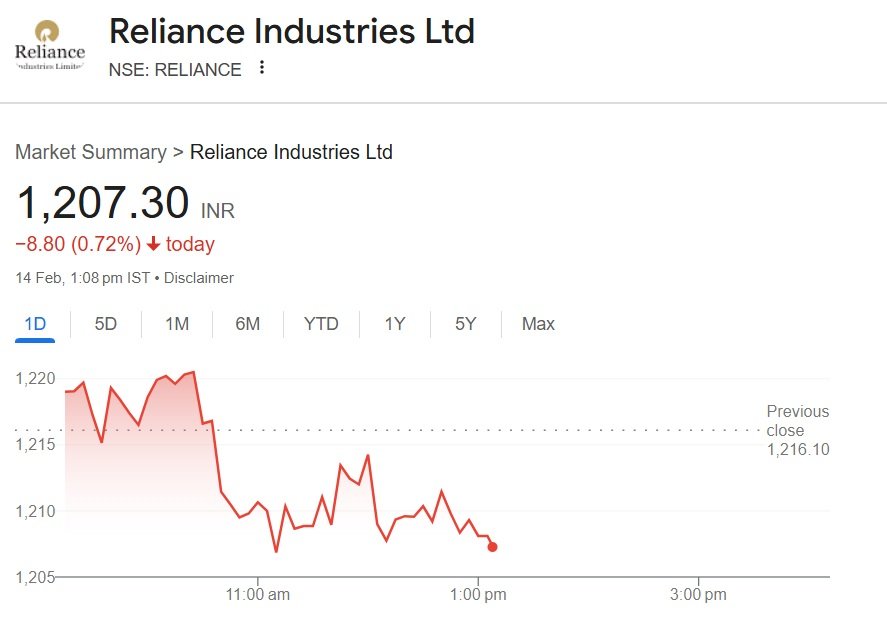Image resolution: width=887 pixels, height=625 pixels.
Task: Switch to the 5D tab
Action: click(105, 324)
